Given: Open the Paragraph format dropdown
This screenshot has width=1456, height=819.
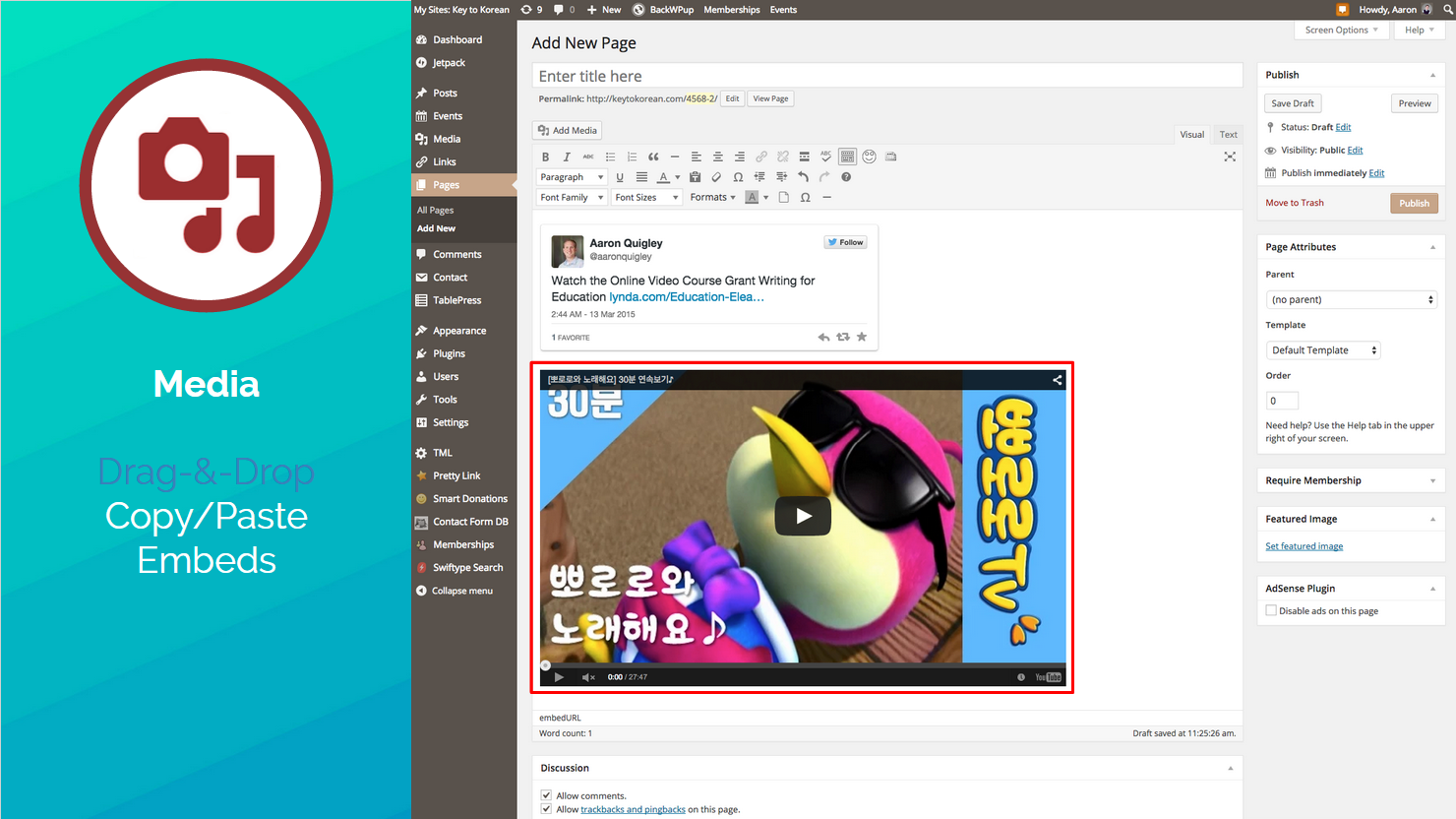Looking at the screenshot, I should click(x=571, y=177).
